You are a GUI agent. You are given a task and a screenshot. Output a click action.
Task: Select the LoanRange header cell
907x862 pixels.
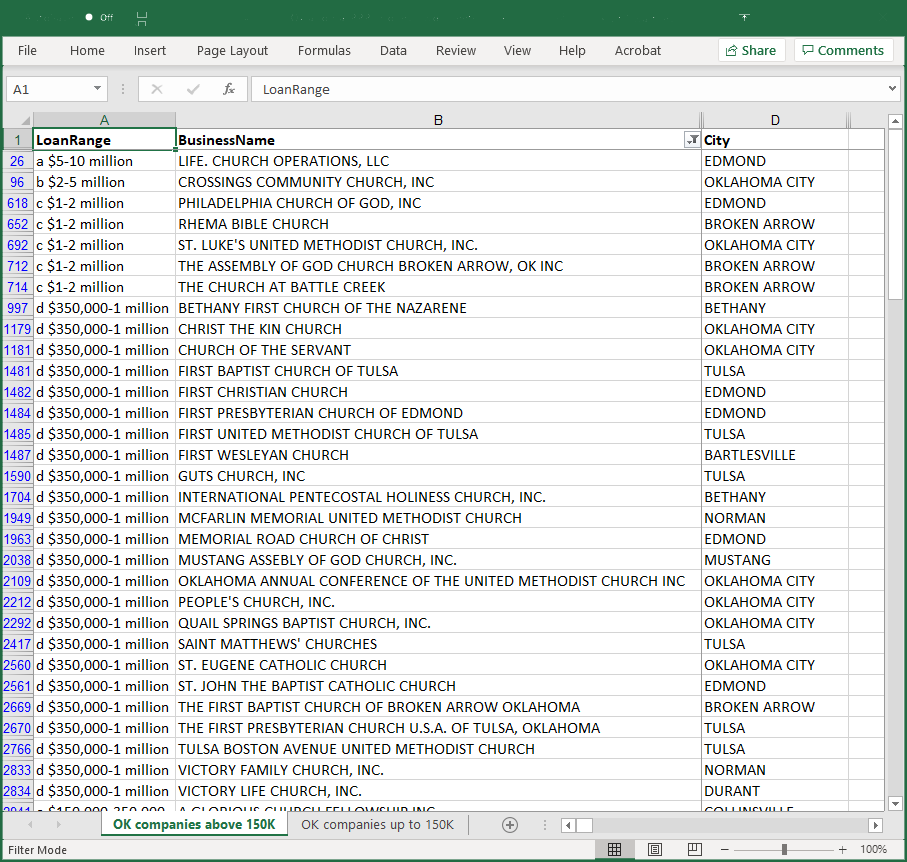point(104,139)
